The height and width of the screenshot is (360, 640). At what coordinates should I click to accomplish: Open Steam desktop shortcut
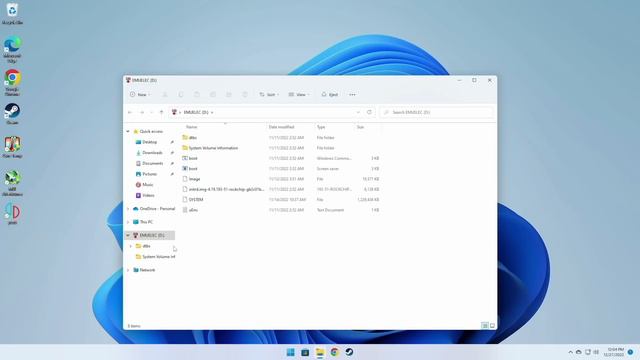[x=12, y=113]
